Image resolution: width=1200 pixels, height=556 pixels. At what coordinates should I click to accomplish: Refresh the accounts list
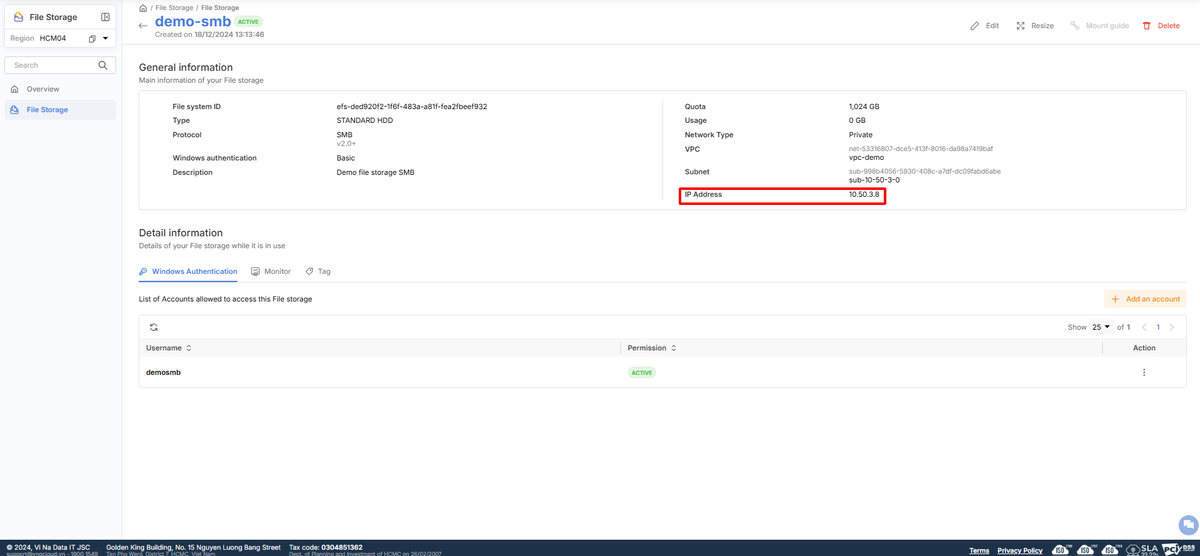point(154,327)
